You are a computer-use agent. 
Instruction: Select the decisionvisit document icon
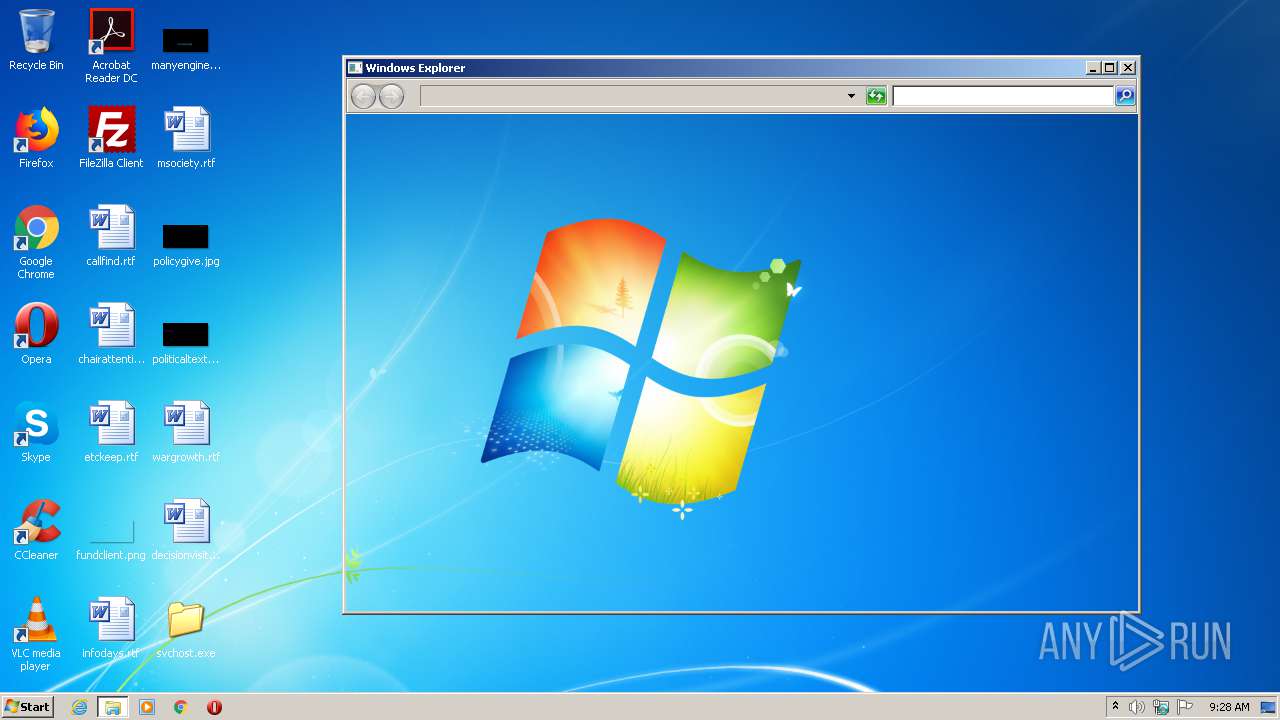tap(186, 530)
